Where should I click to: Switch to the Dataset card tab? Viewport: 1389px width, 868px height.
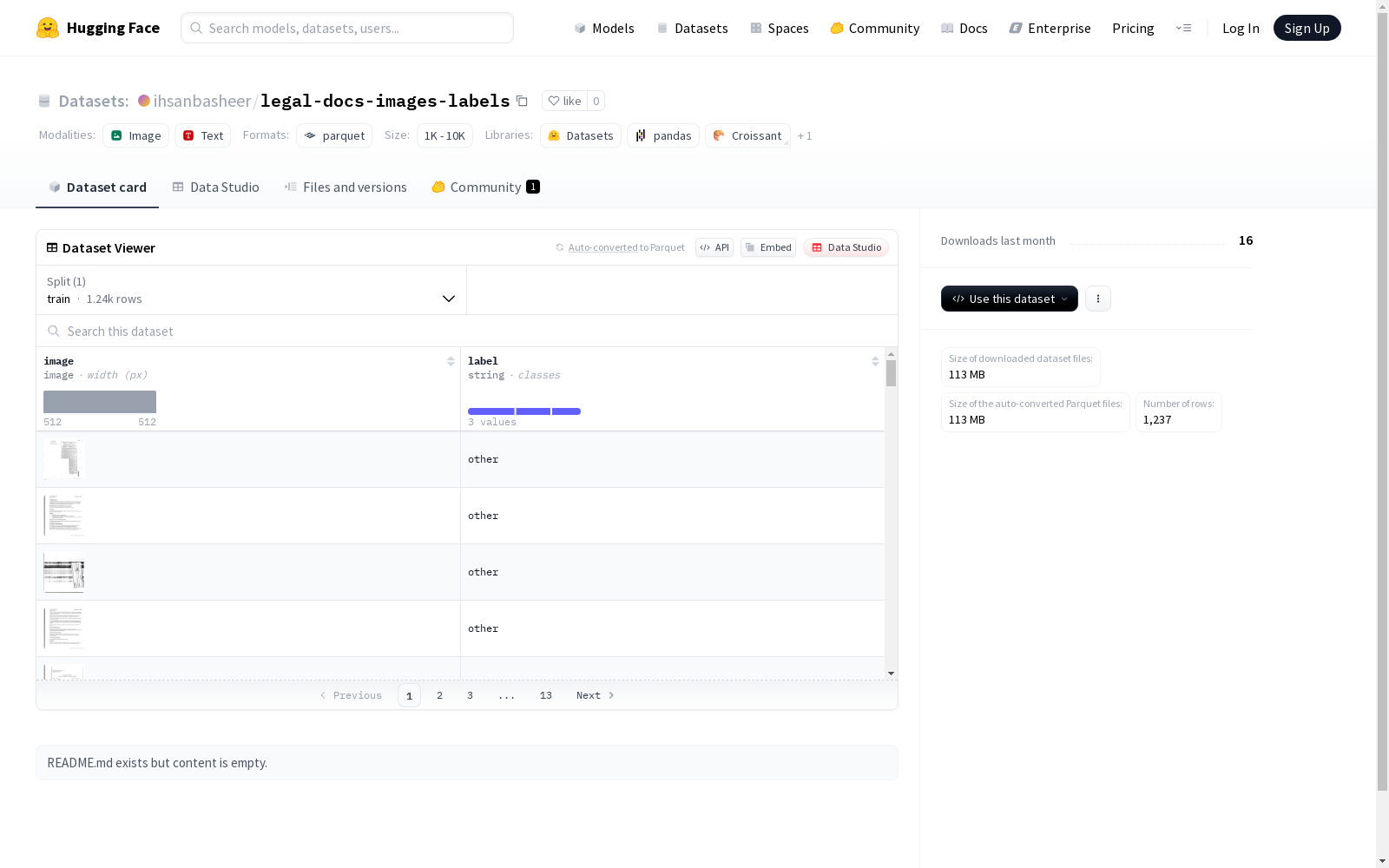pos(97,187)
